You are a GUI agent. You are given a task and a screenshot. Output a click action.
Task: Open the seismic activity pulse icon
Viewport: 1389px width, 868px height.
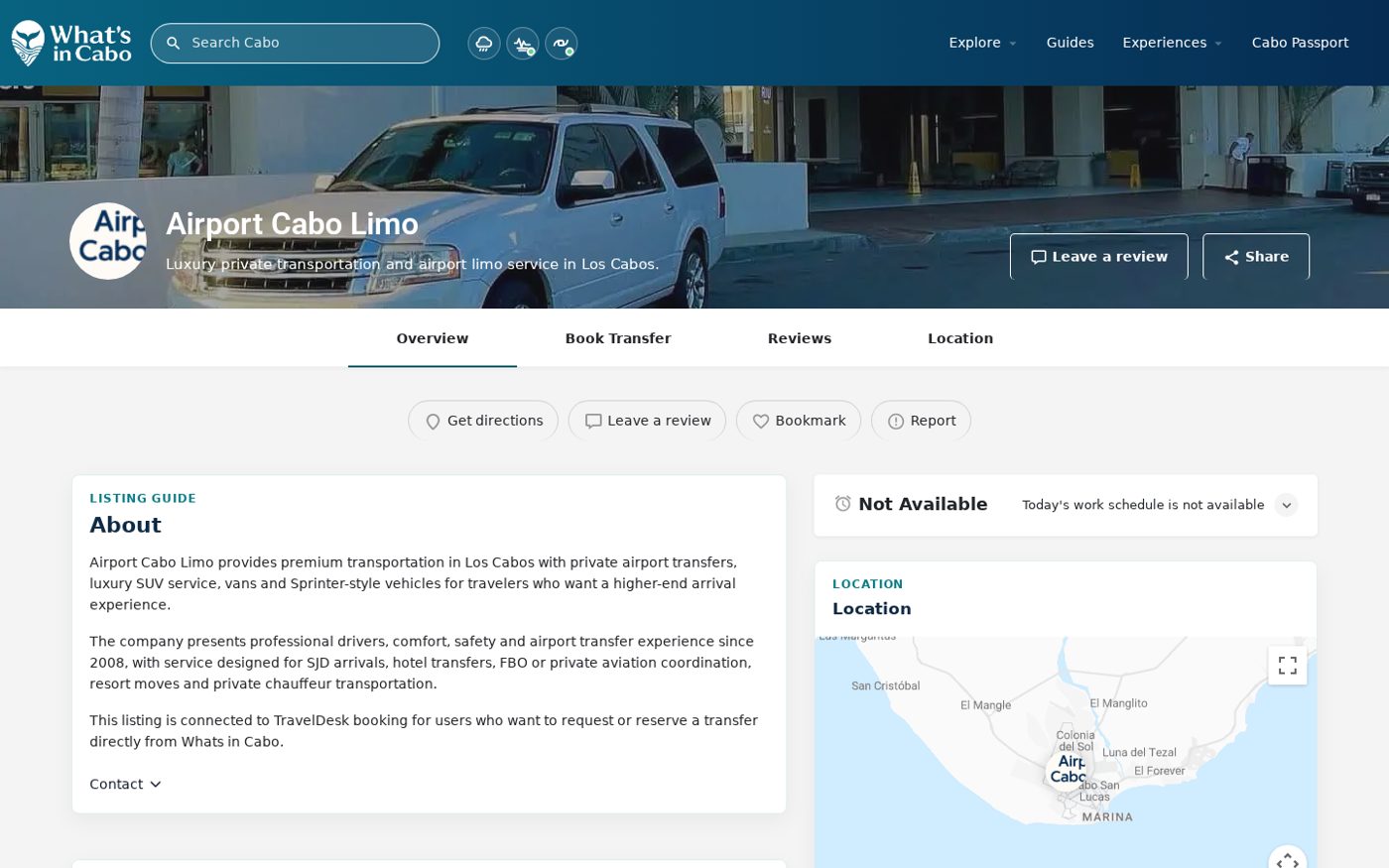point(523,44)
